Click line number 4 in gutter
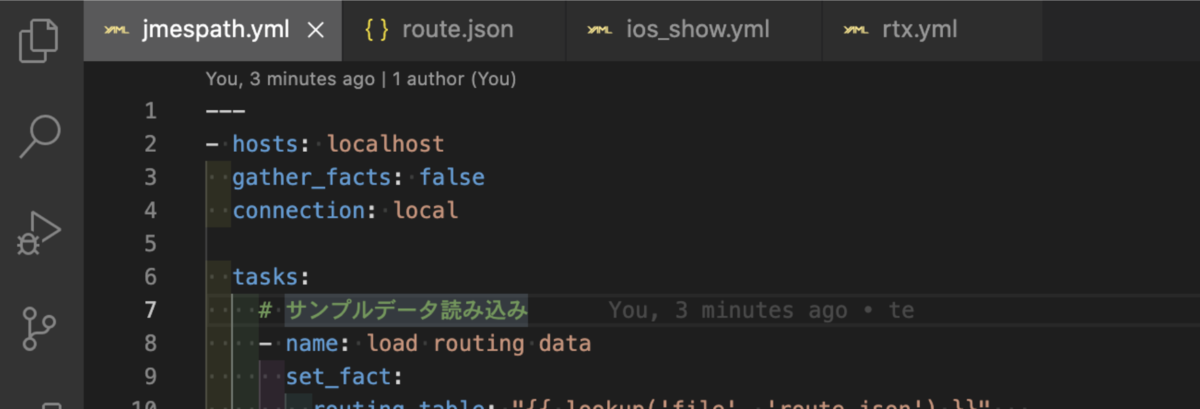The image size is (1200, 409). [150, 210]
